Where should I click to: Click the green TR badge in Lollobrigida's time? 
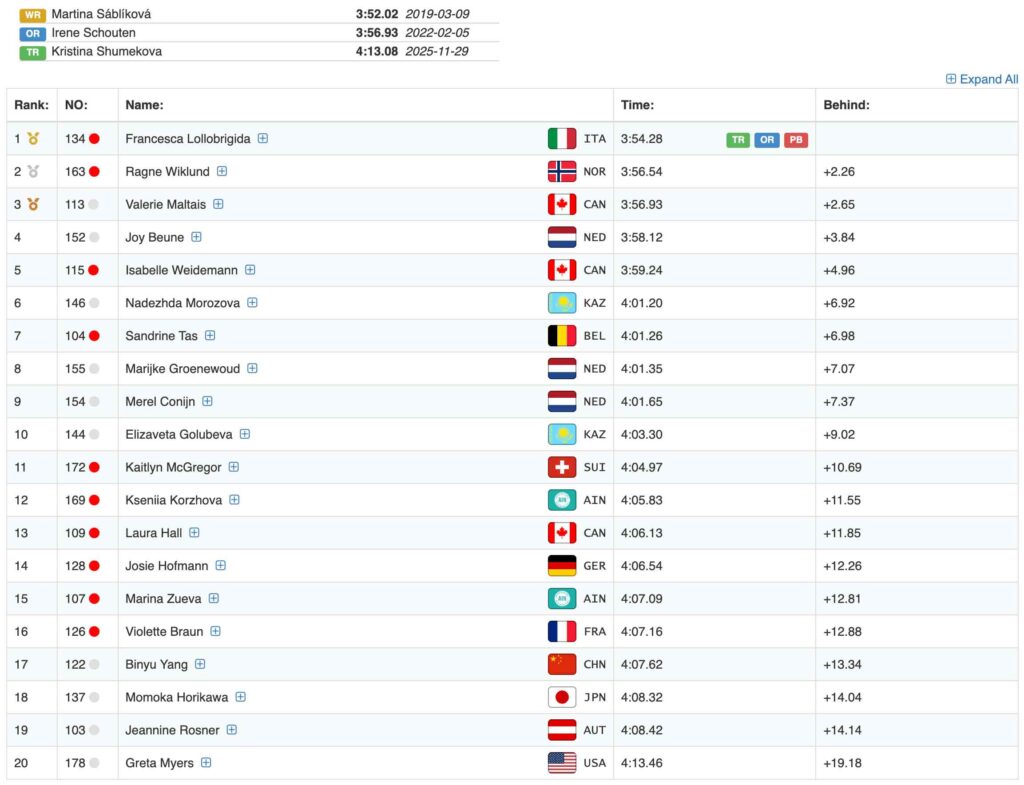coord(738,140)
